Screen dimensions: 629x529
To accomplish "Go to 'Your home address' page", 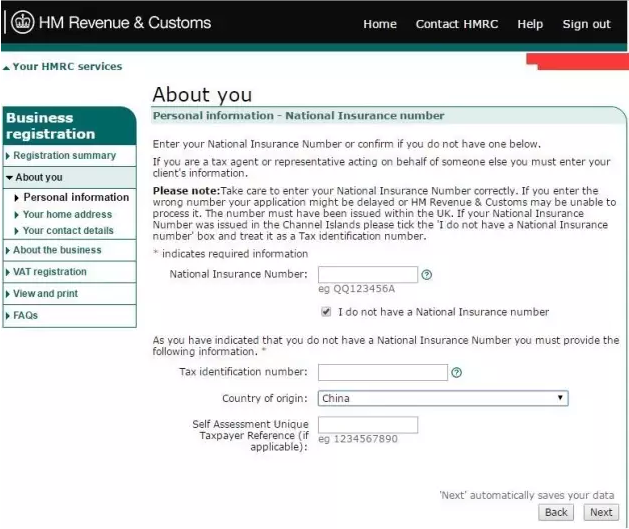I will [x=67, y=214].
